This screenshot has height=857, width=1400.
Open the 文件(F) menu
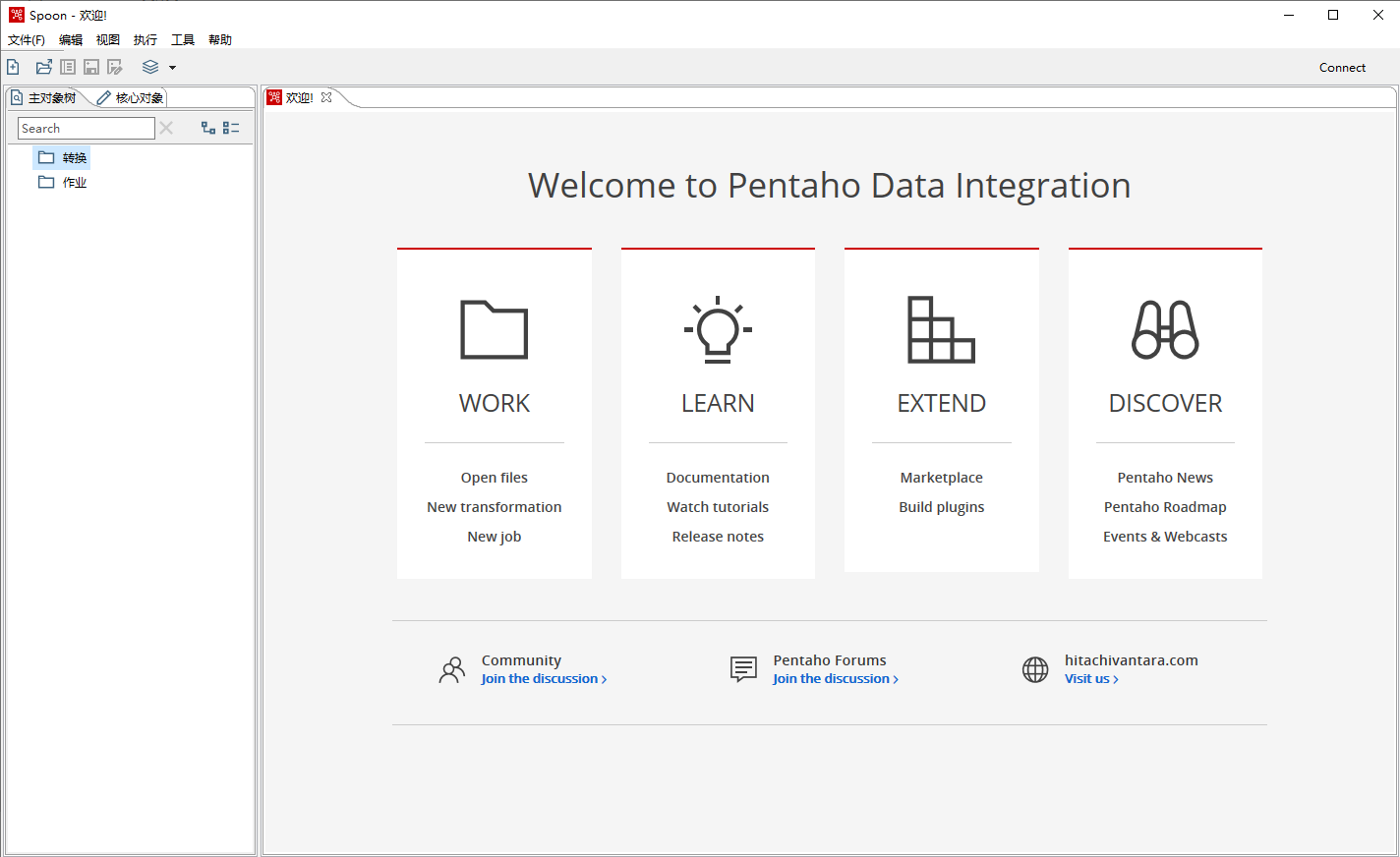[27, 40]
